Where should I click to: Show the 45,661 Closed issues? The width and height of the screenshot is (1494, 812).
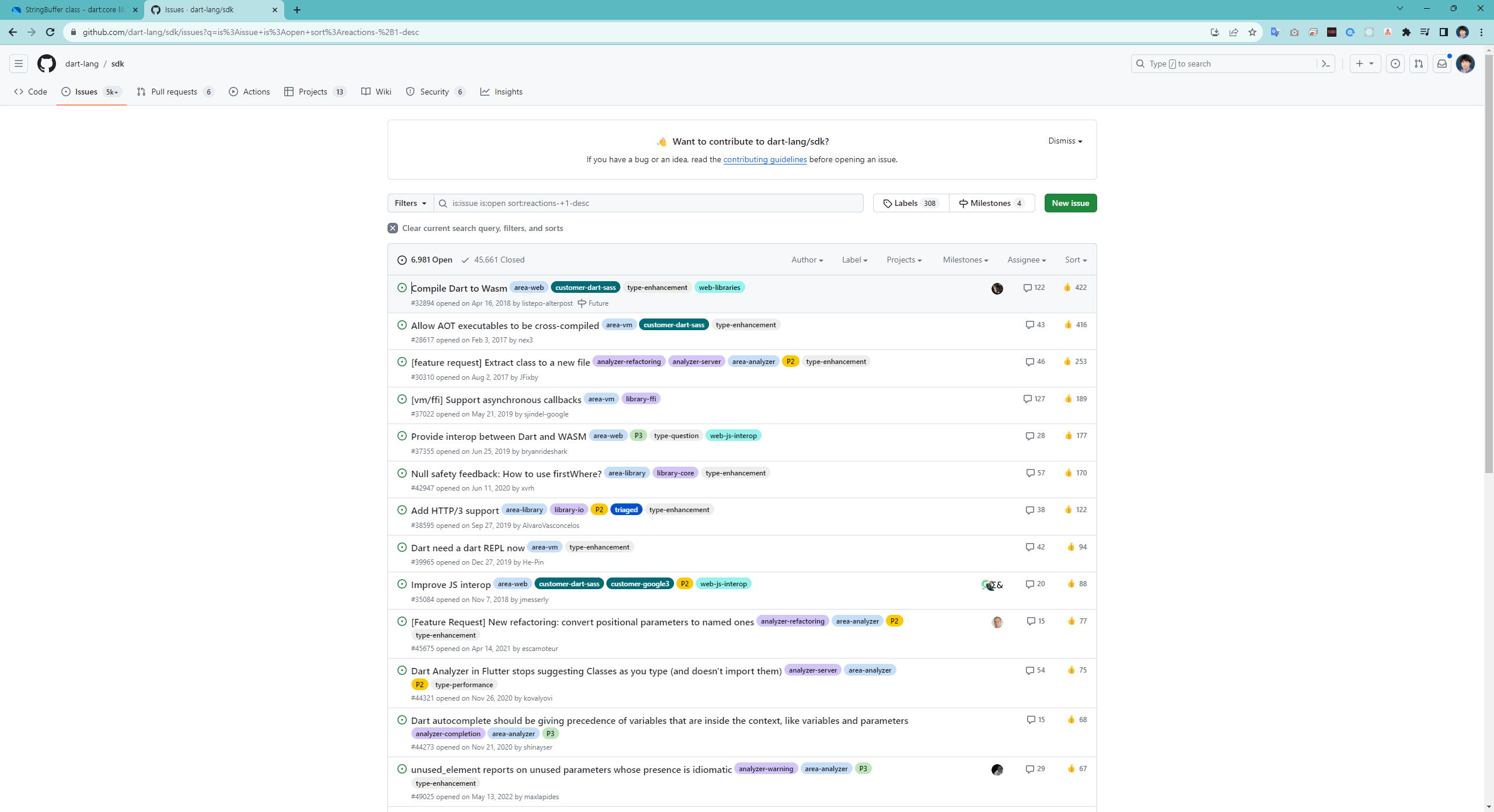493,260
